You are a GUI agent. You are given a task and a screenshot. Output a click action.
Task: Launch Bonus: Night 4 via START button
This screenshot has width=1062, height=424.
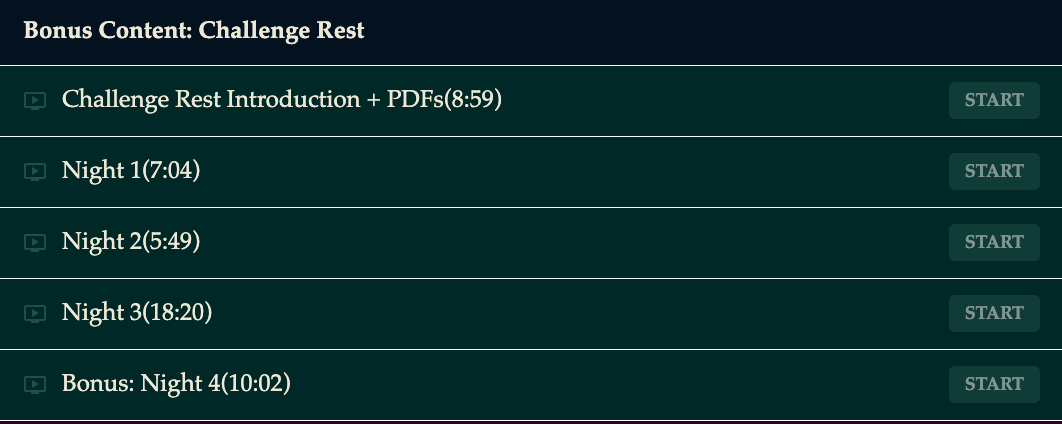click(x=994, y=385)
